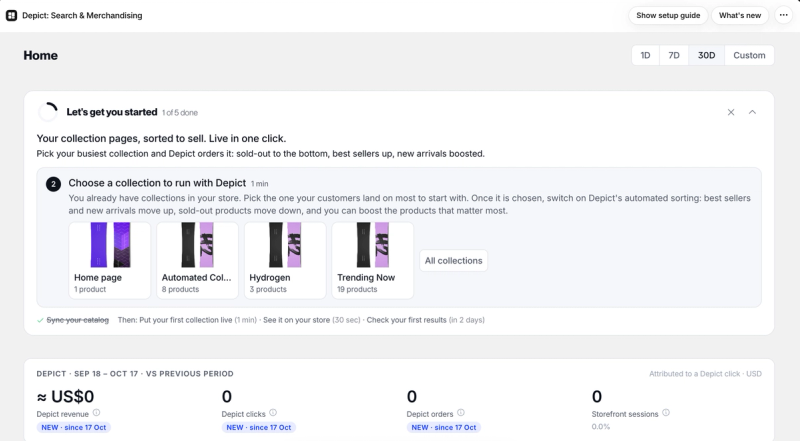Open the three-dot more options menu
The width and height of the screenshot is (800, 441).
coord(784,15)
